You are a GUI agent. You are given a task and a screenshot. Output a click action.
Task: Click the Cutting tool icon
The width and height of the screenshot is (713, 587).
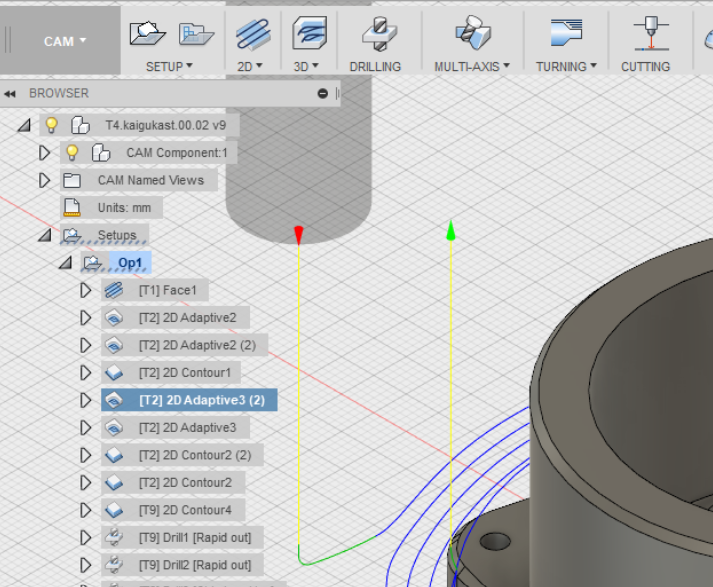point(651,33)
